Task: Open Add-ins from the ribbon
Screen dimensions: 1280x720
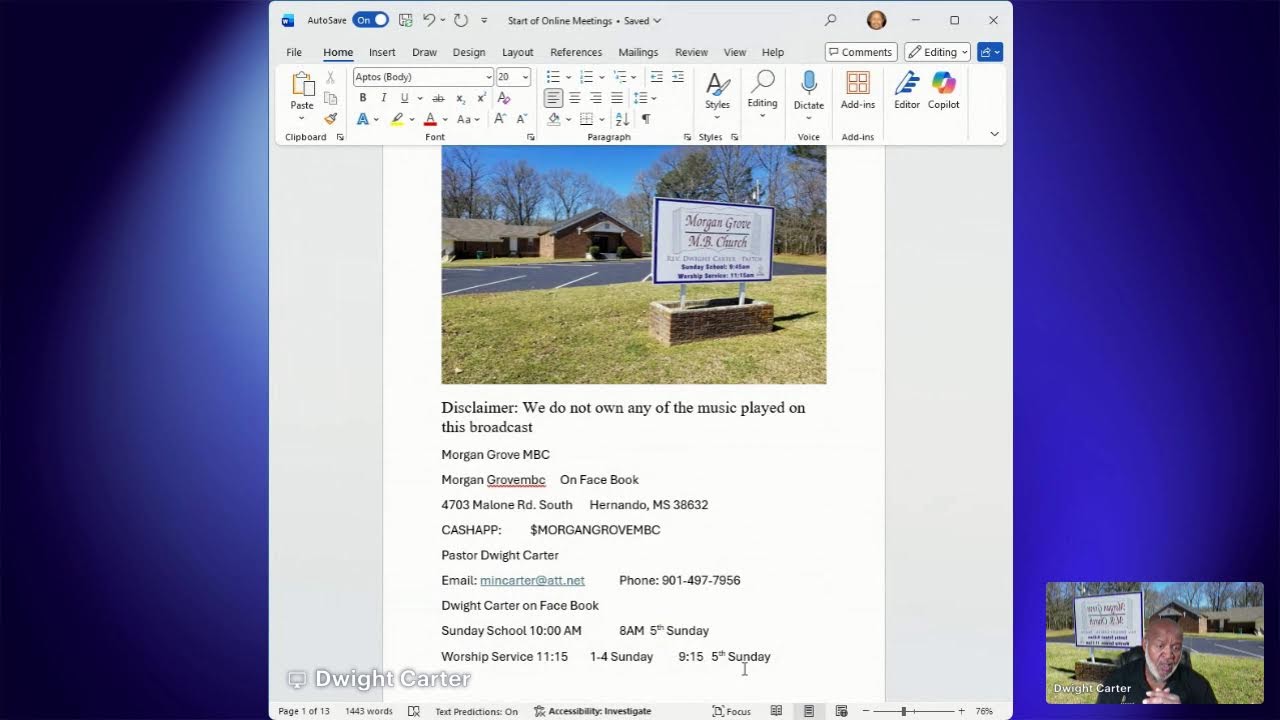Action: (857, 91)
